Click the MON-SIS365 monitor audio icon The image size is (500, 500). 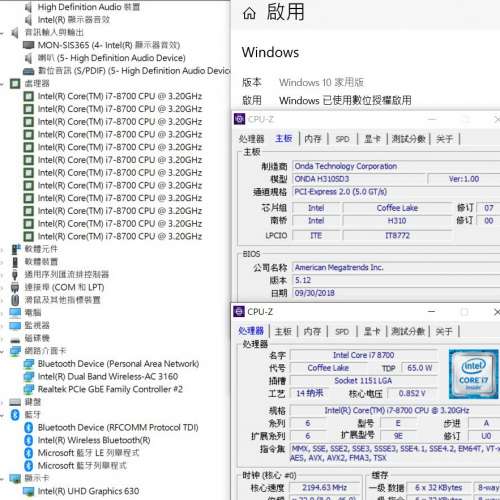29,45
